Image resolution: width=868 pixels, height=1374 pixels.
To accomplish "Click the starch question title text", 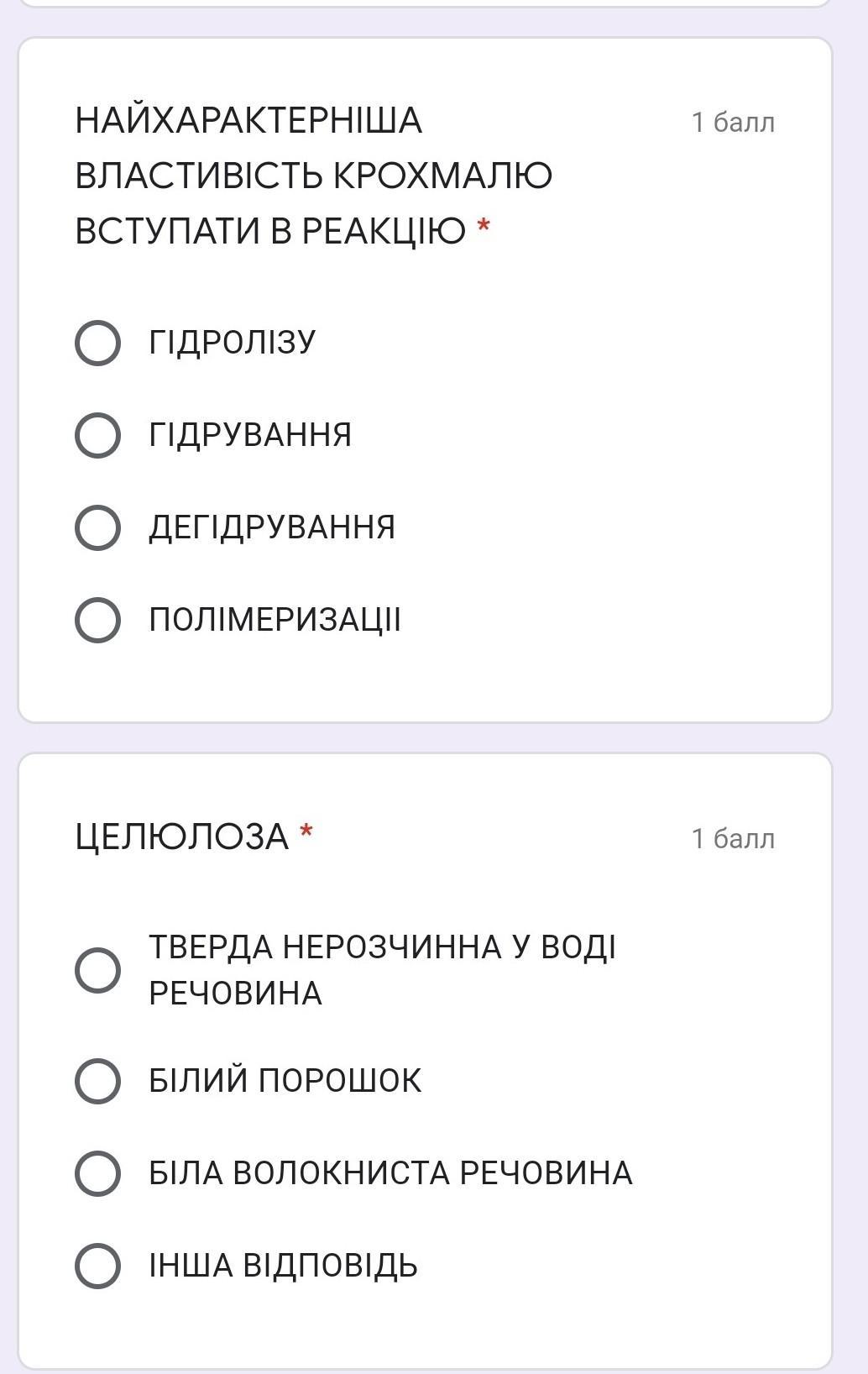I will (x=313, y=176).
